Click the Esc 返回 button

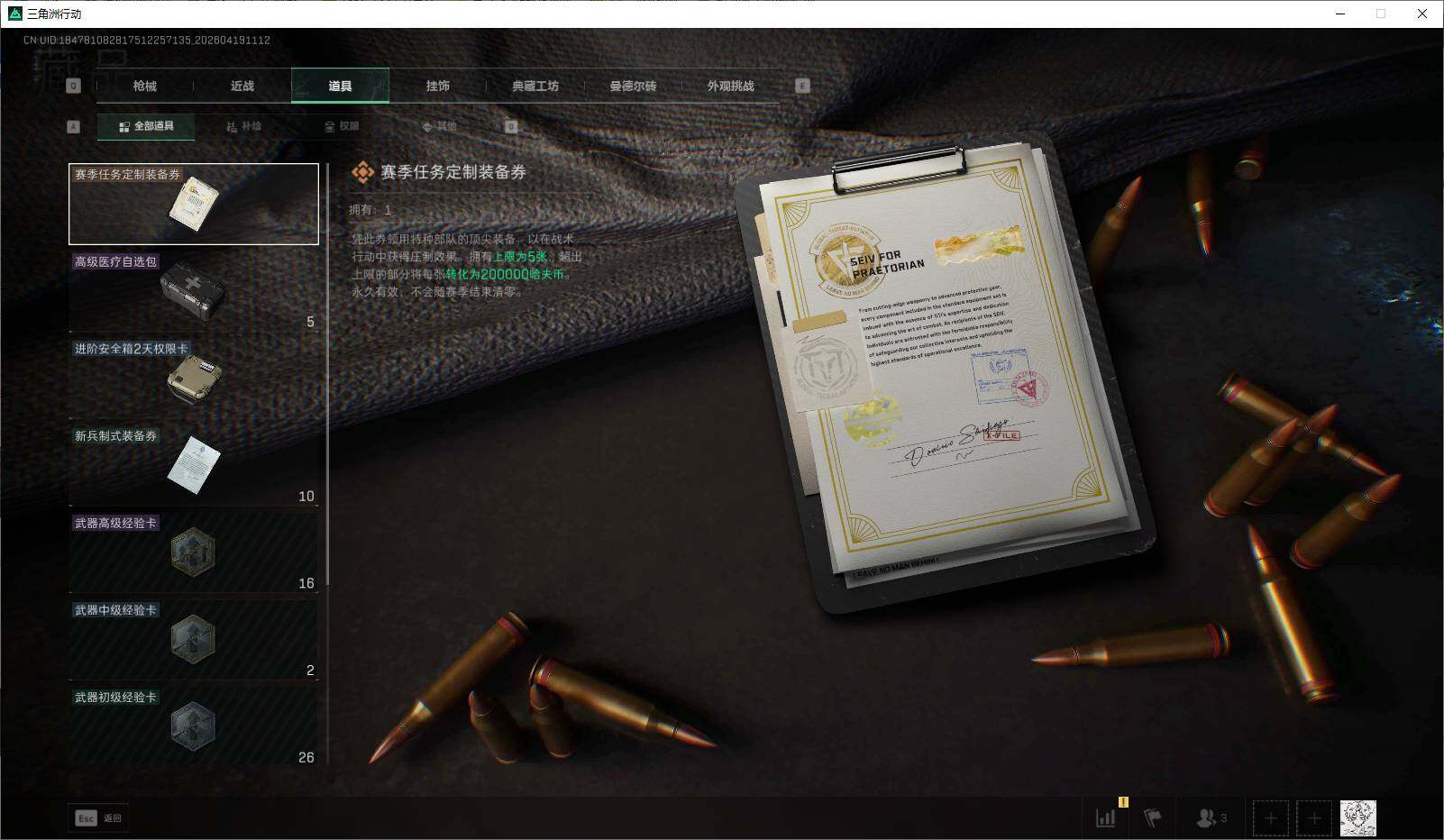[98, 817]
